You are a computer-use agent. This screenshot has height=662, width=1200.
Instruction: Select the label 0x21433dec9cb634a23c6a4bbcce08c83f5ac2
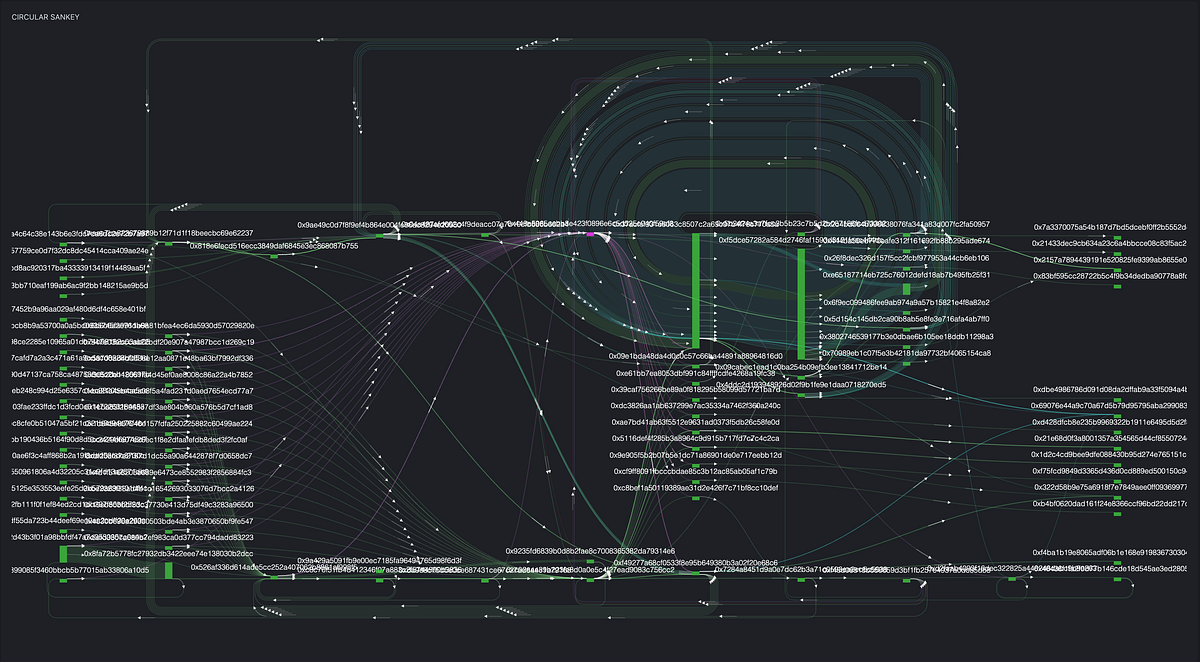1110,243
